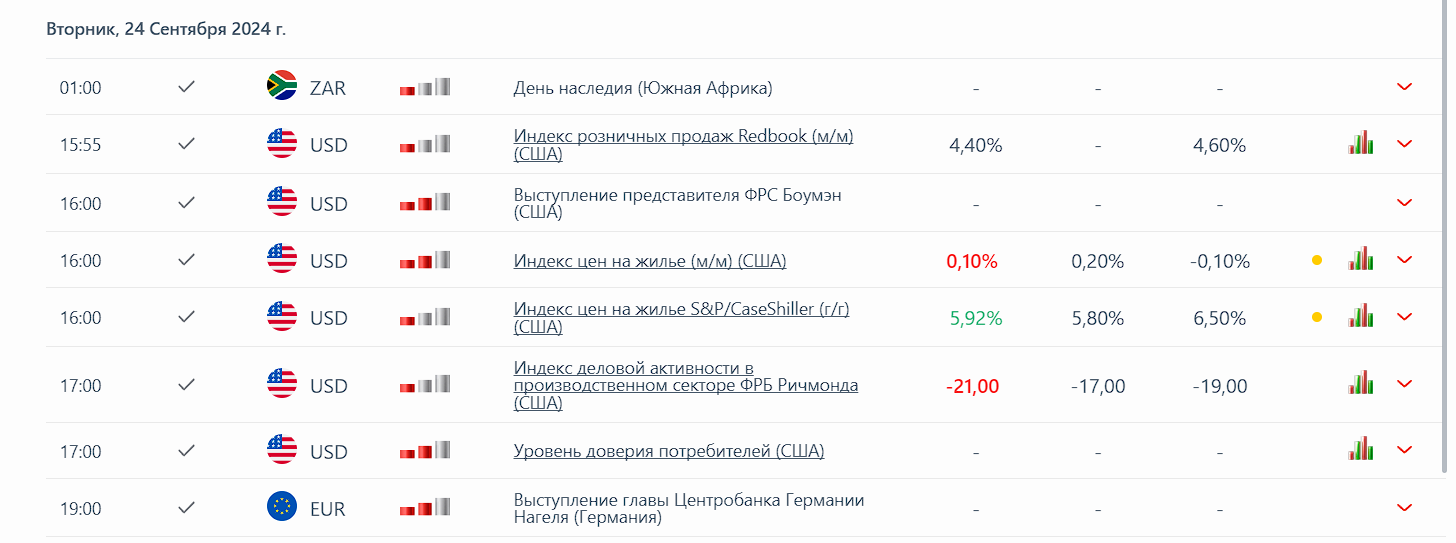The image size is (1456, 543).
Task: Click chart icon in consumer confidence row
Action: point(1360,450)
